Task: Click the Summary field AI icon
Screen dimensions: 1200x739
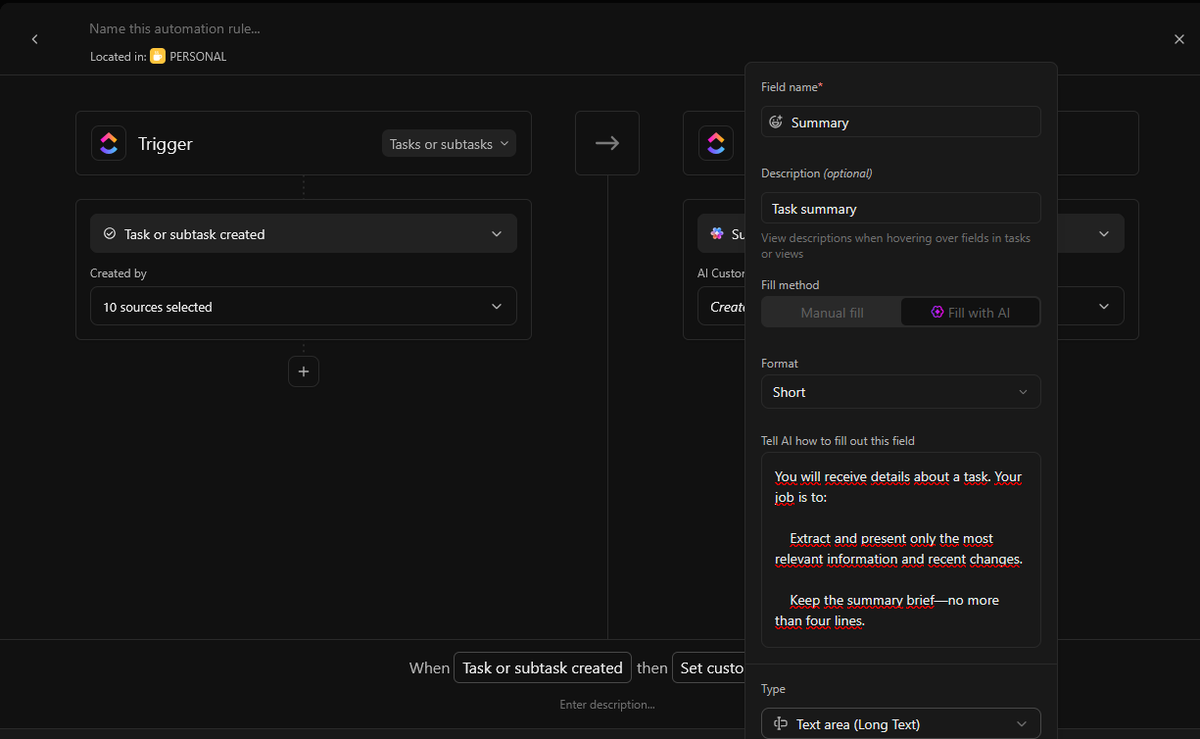Action: coord(776,122)
